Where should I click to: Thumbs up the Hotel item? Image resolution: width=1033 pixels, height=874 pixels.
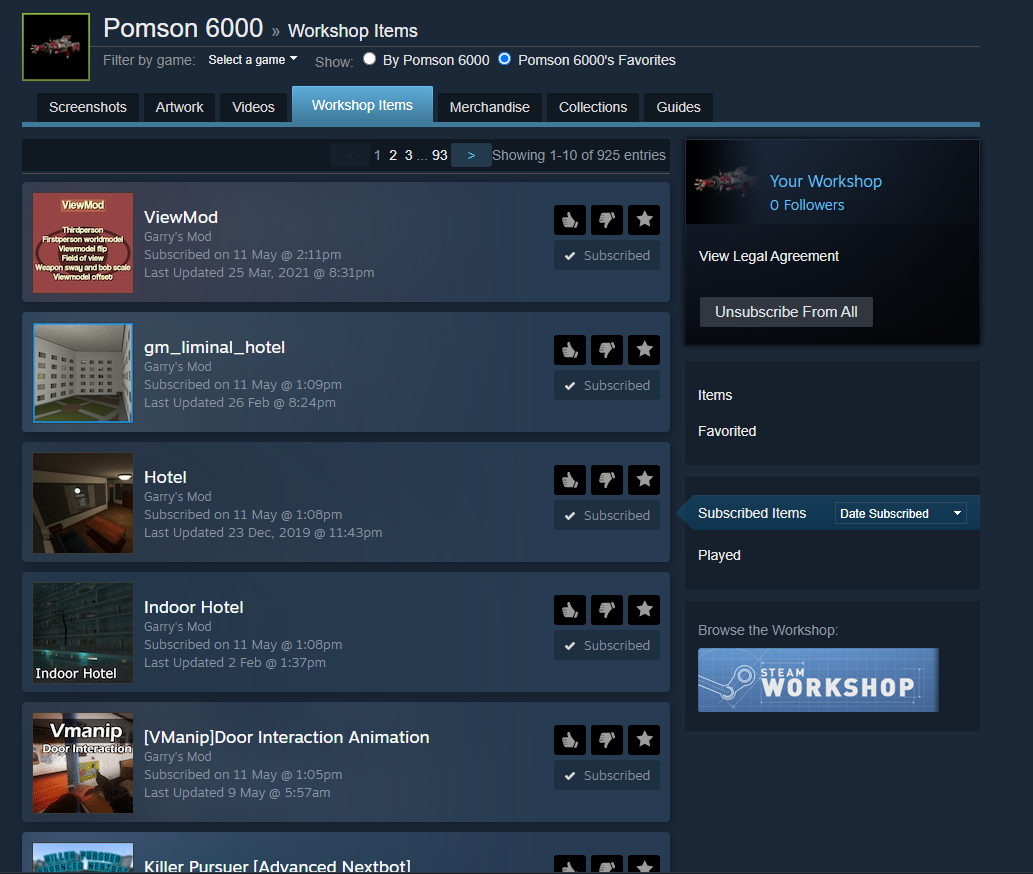[570, 479]
